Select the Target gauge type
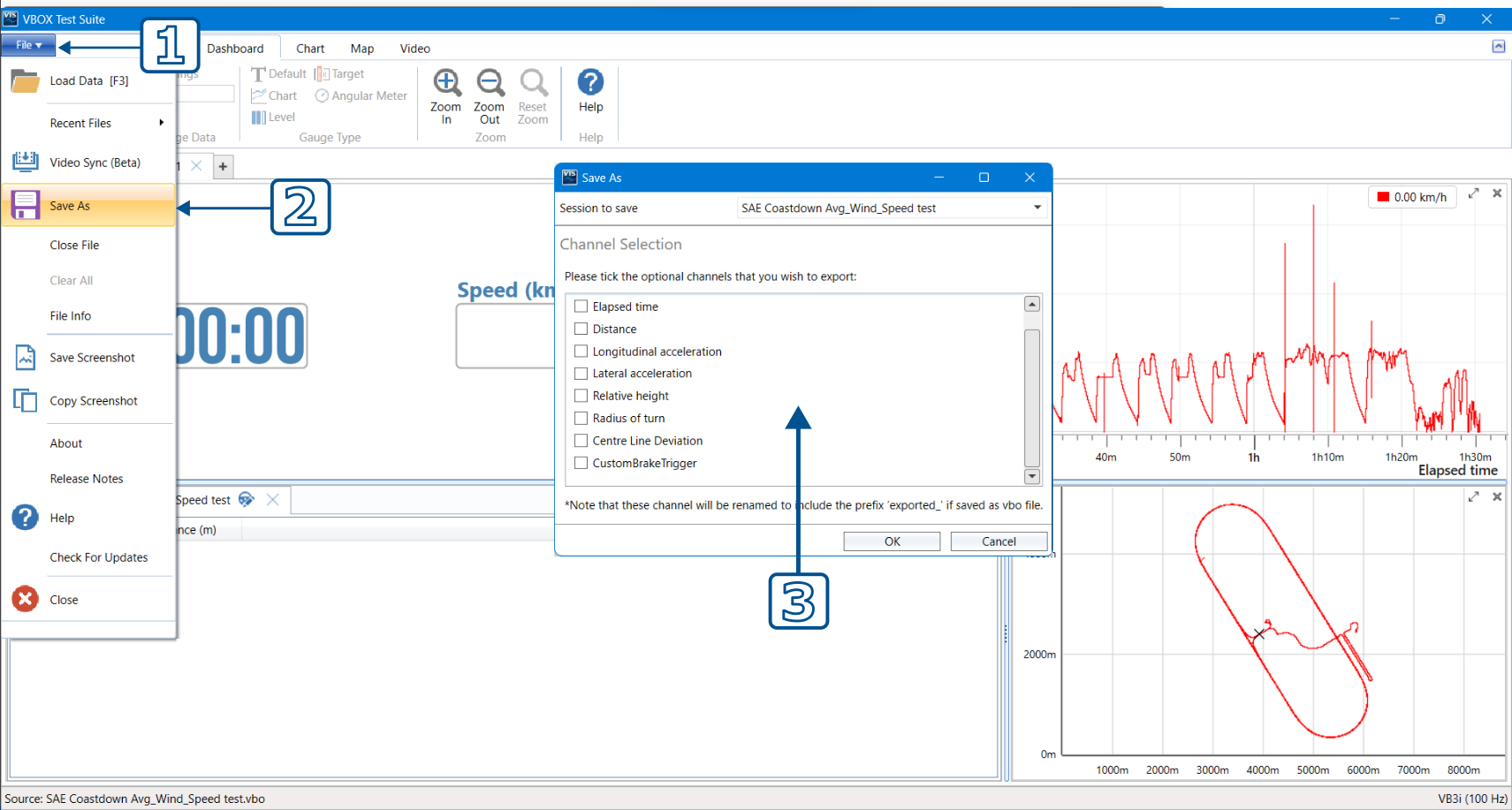Viewport: 1512px width, 810px height. pyautogui.click(x=339, y=74)
